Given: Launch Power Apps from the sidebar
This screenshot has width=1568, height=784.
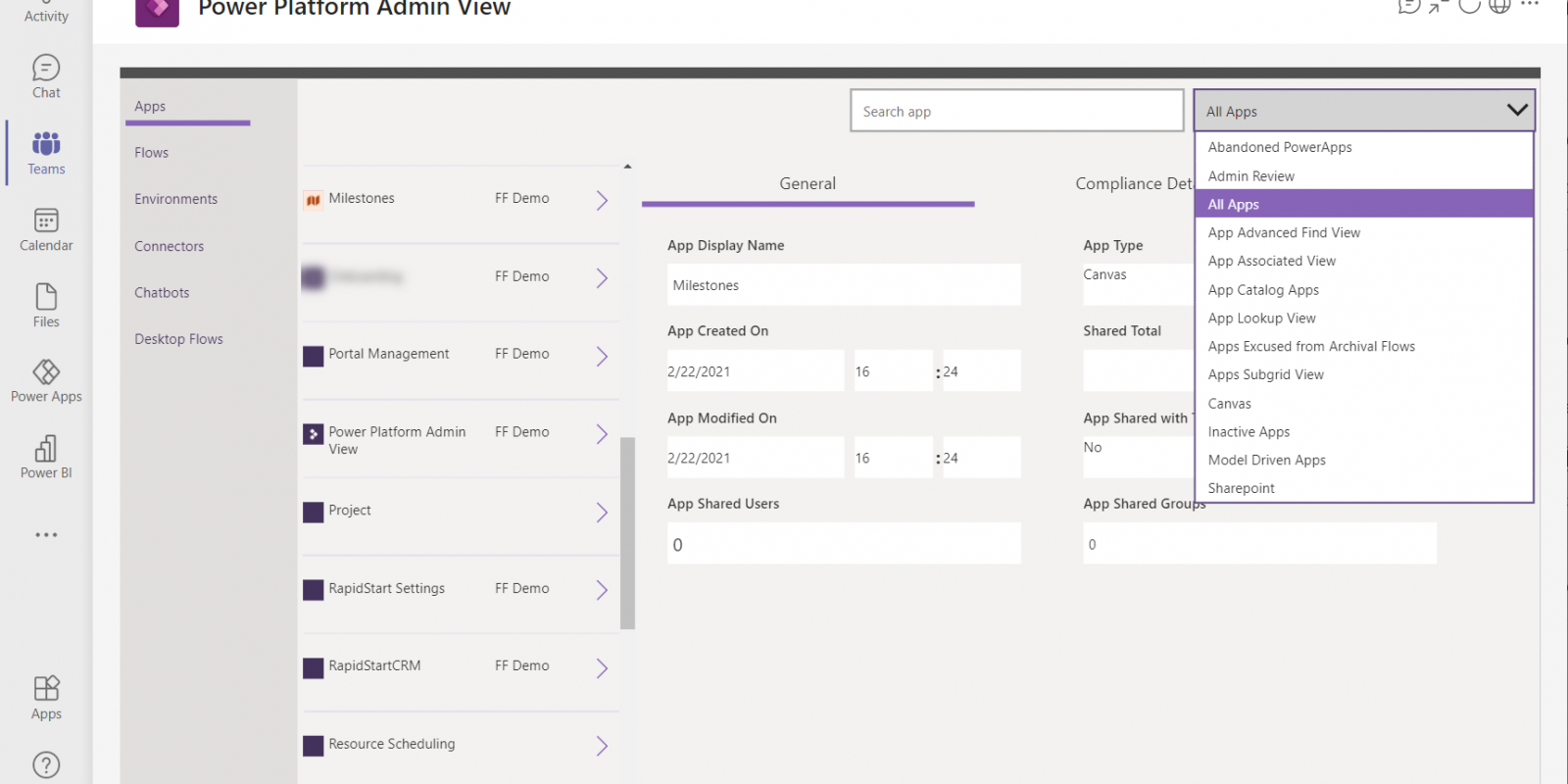Looking at the screenshot, I should (x=46, y=381).
